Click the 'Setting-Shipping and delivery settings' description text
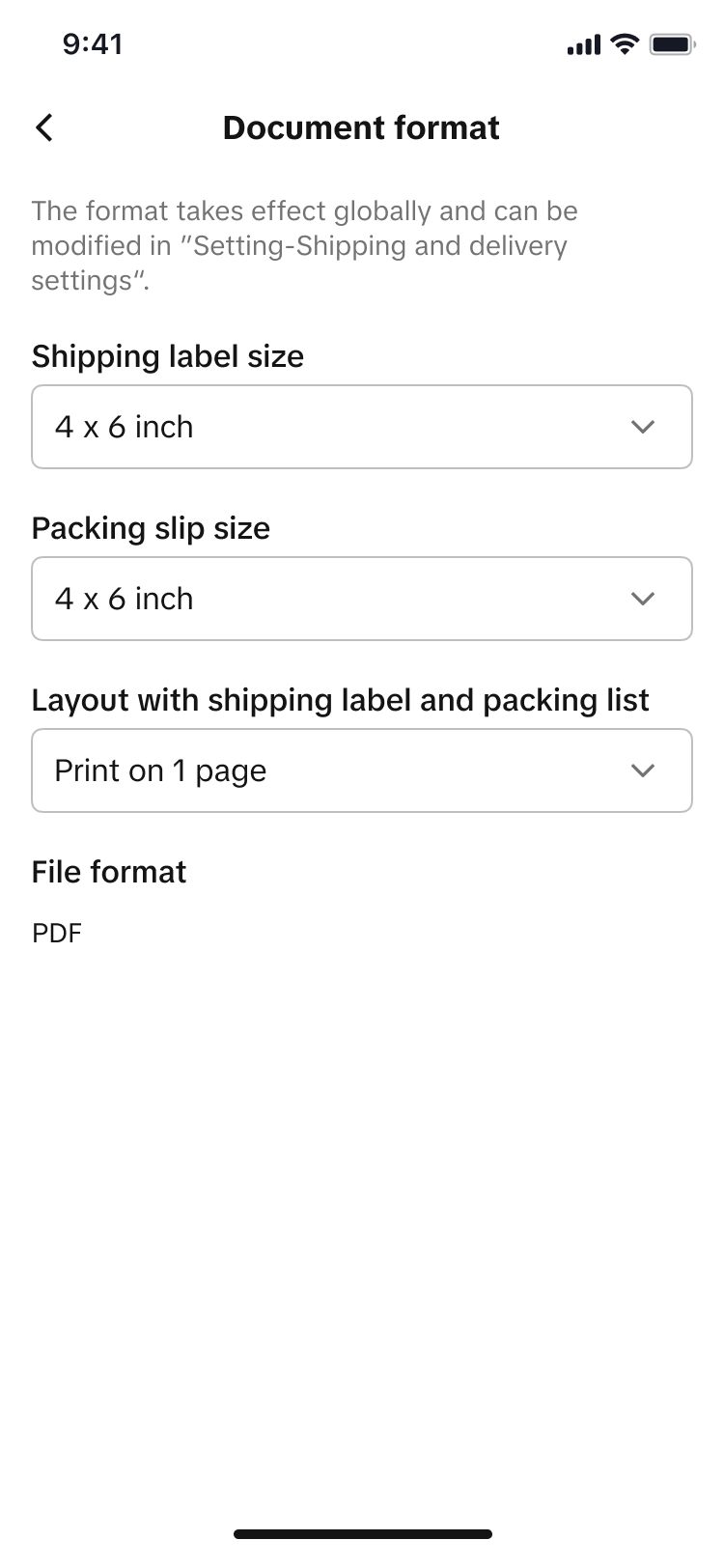The width and height of the screenshot is (724, 1568). [299, 246]
